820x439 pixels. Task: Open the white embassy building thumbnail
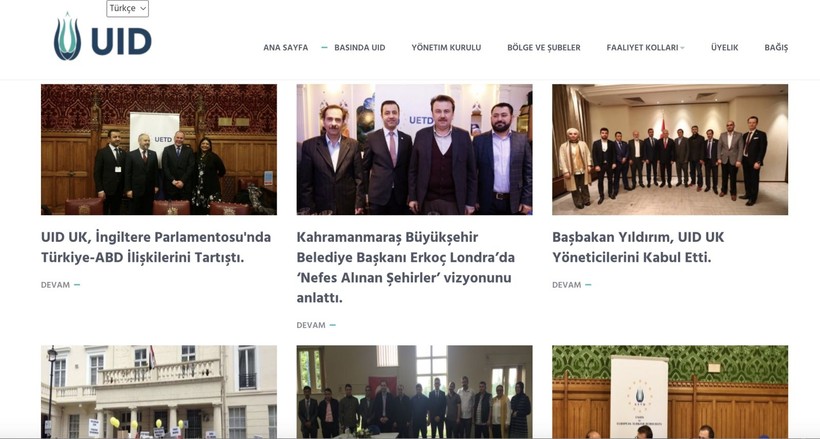coord(159,391)
